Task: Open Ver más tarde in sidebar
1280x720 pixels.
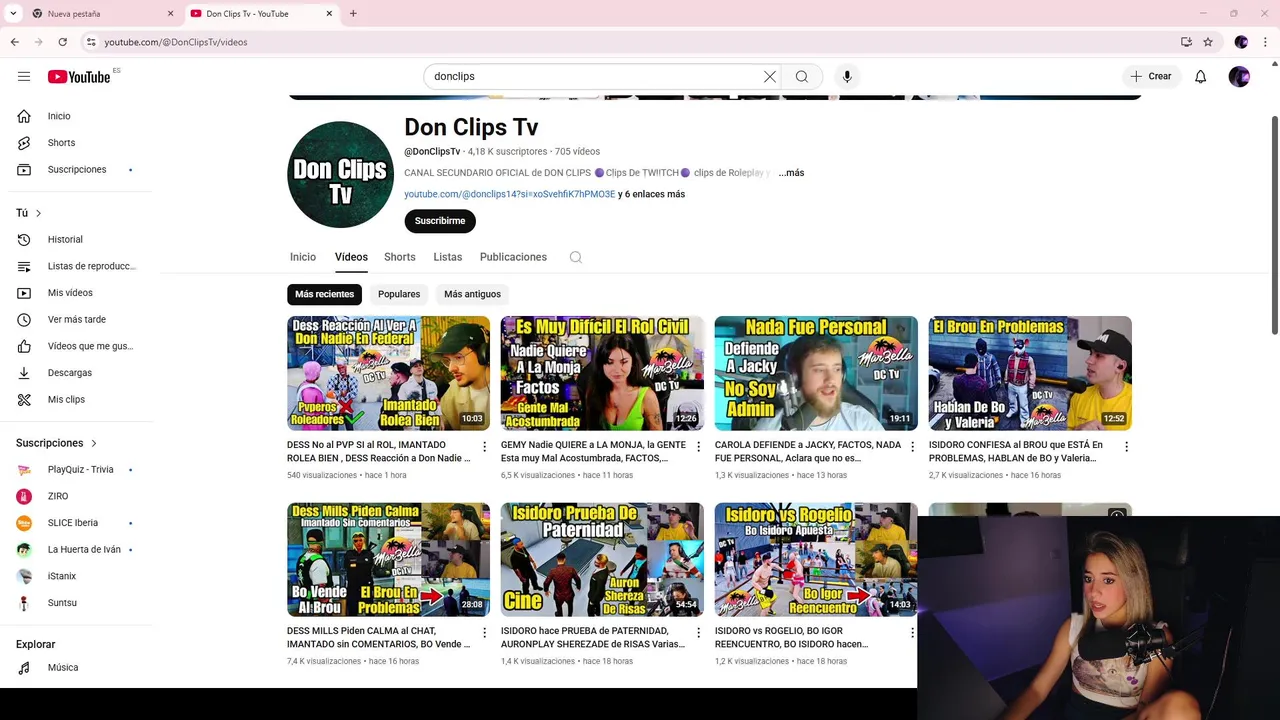Action: click(76, 319)
